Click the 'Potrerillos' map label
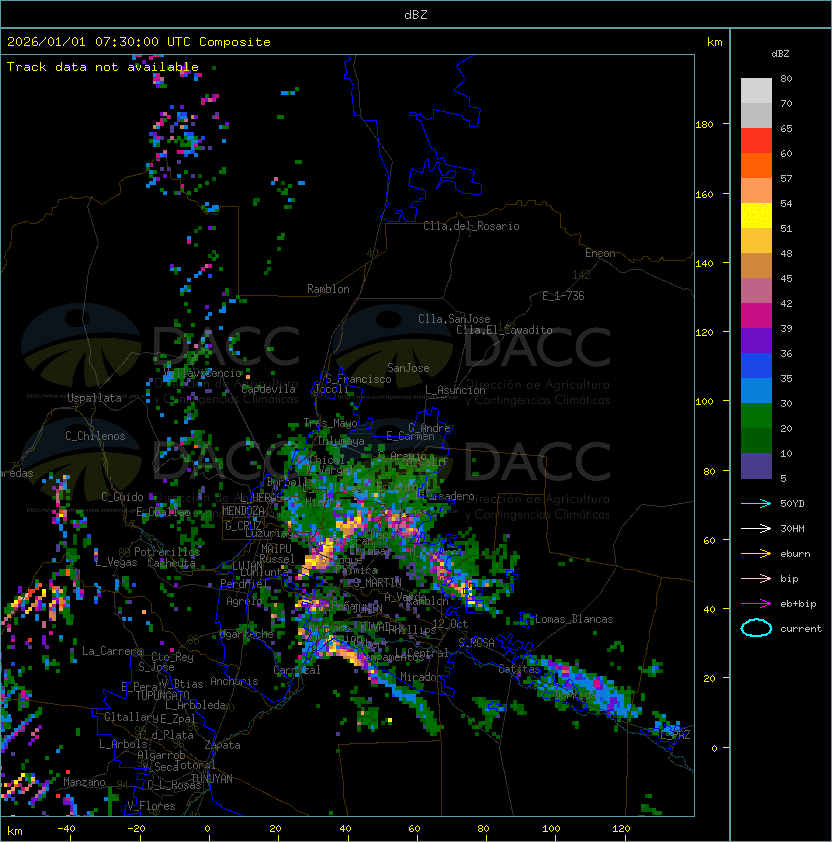 click(167, 552)
